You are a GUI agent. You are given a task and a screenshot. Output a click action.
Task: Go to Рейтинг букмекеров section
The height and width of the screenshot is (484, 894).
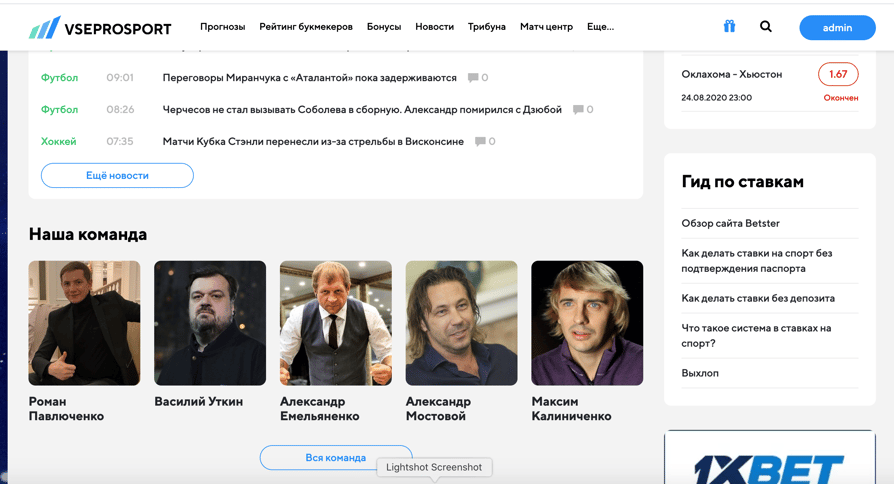click(305, 27)
